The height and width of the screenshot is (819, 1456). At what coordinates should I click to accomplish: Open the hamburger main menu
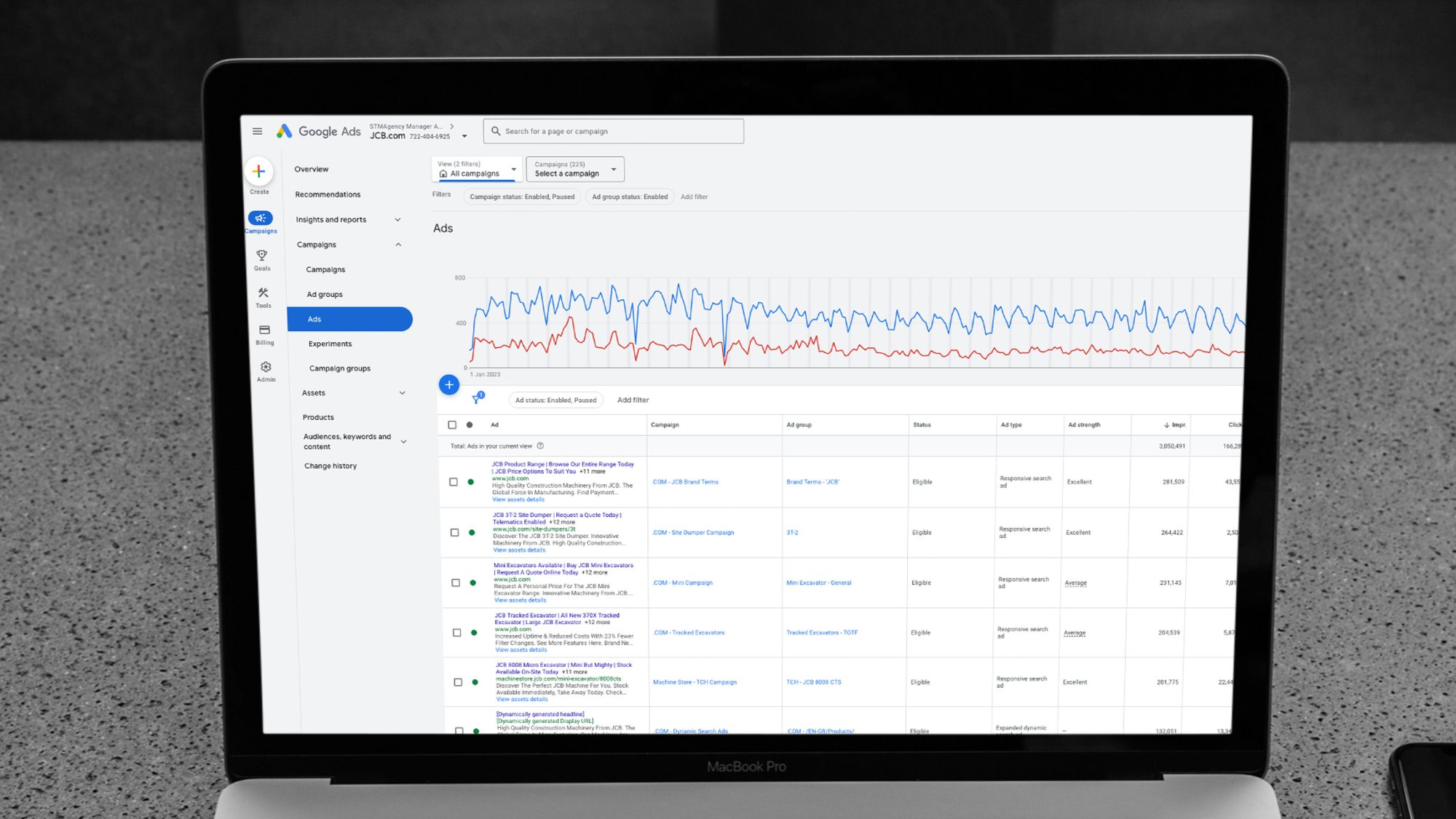point(257,131)
